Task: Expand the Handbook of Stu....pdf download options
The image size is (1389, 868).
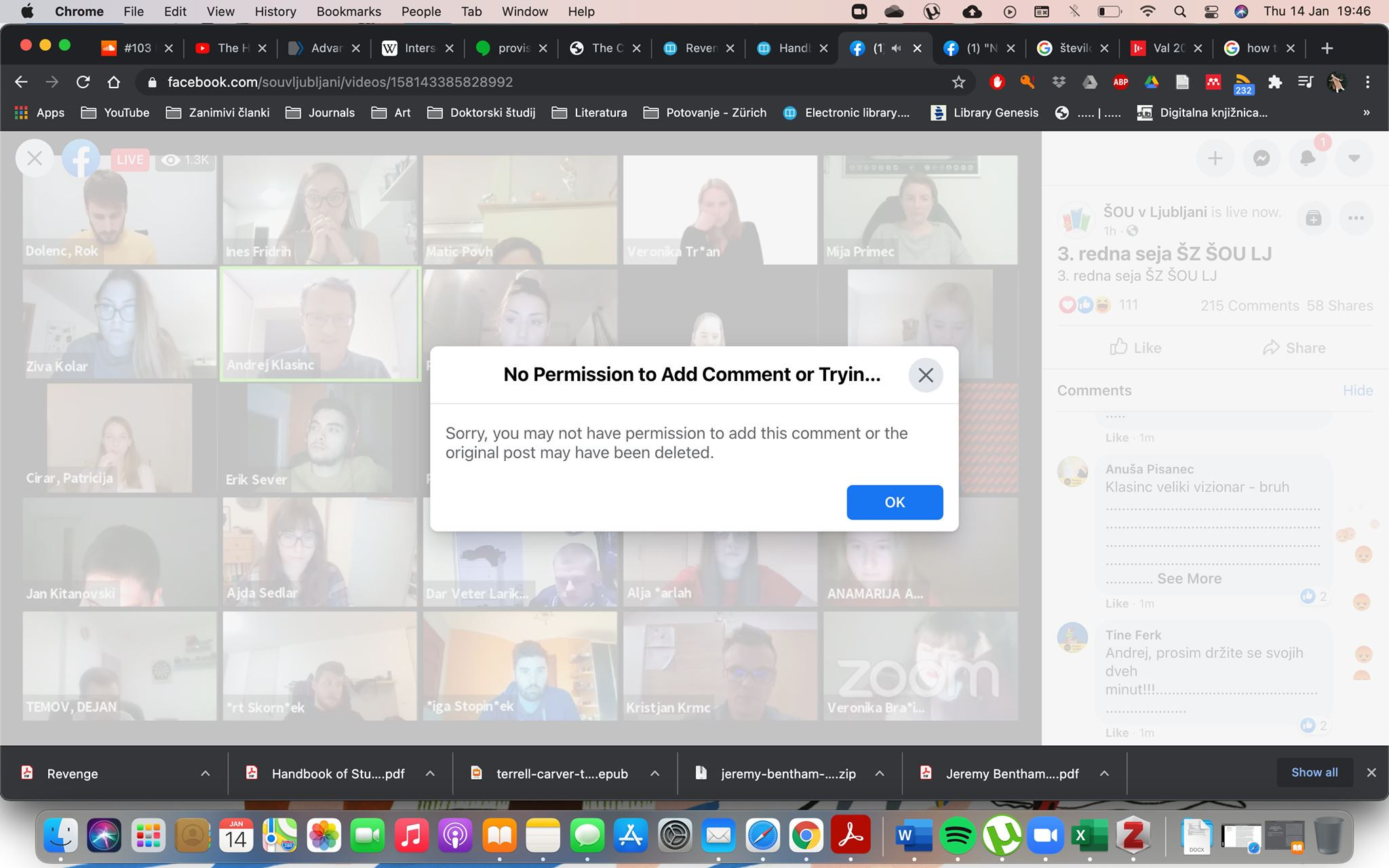Action: point(430,773)
